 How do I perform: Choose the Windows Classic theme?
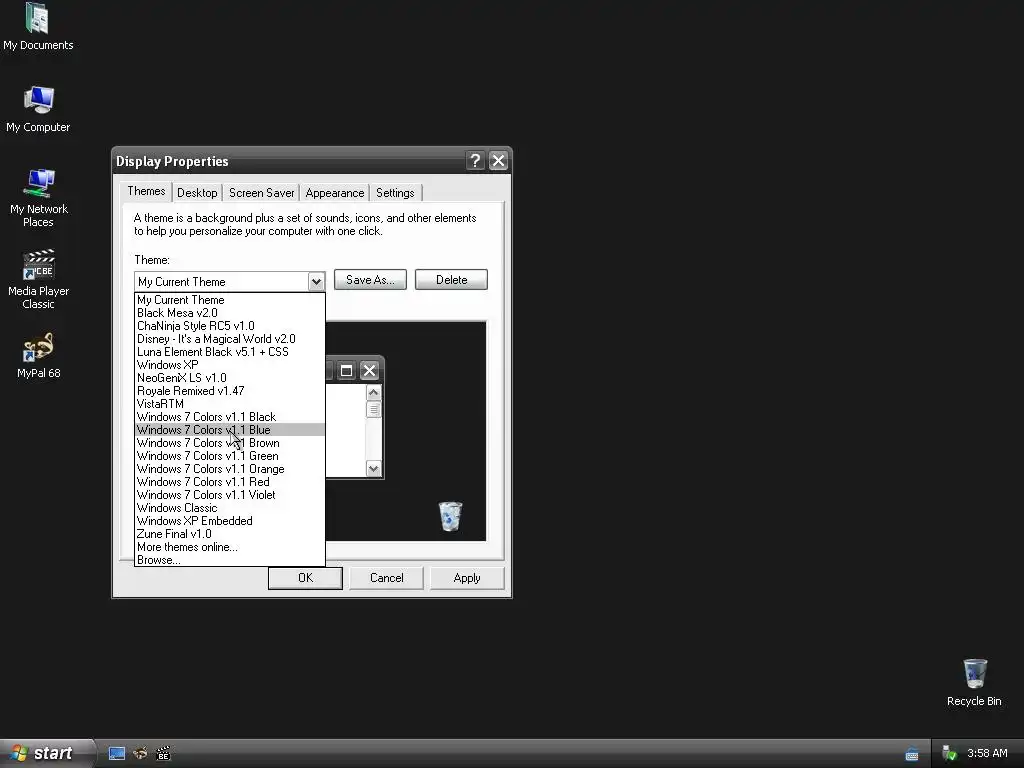click(230, 508)
